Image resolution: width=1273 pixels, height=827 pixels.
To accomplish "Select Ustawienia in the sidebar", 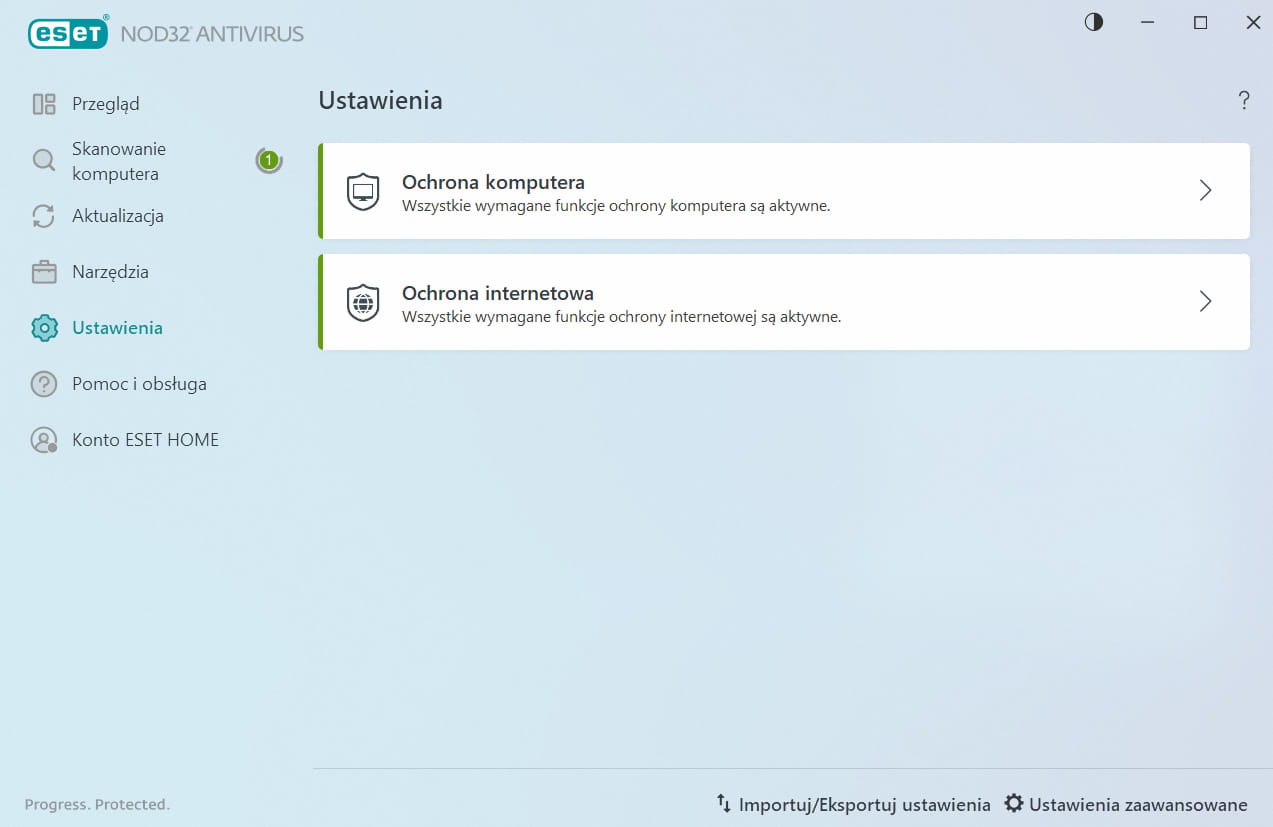I will tap(117, 328).
